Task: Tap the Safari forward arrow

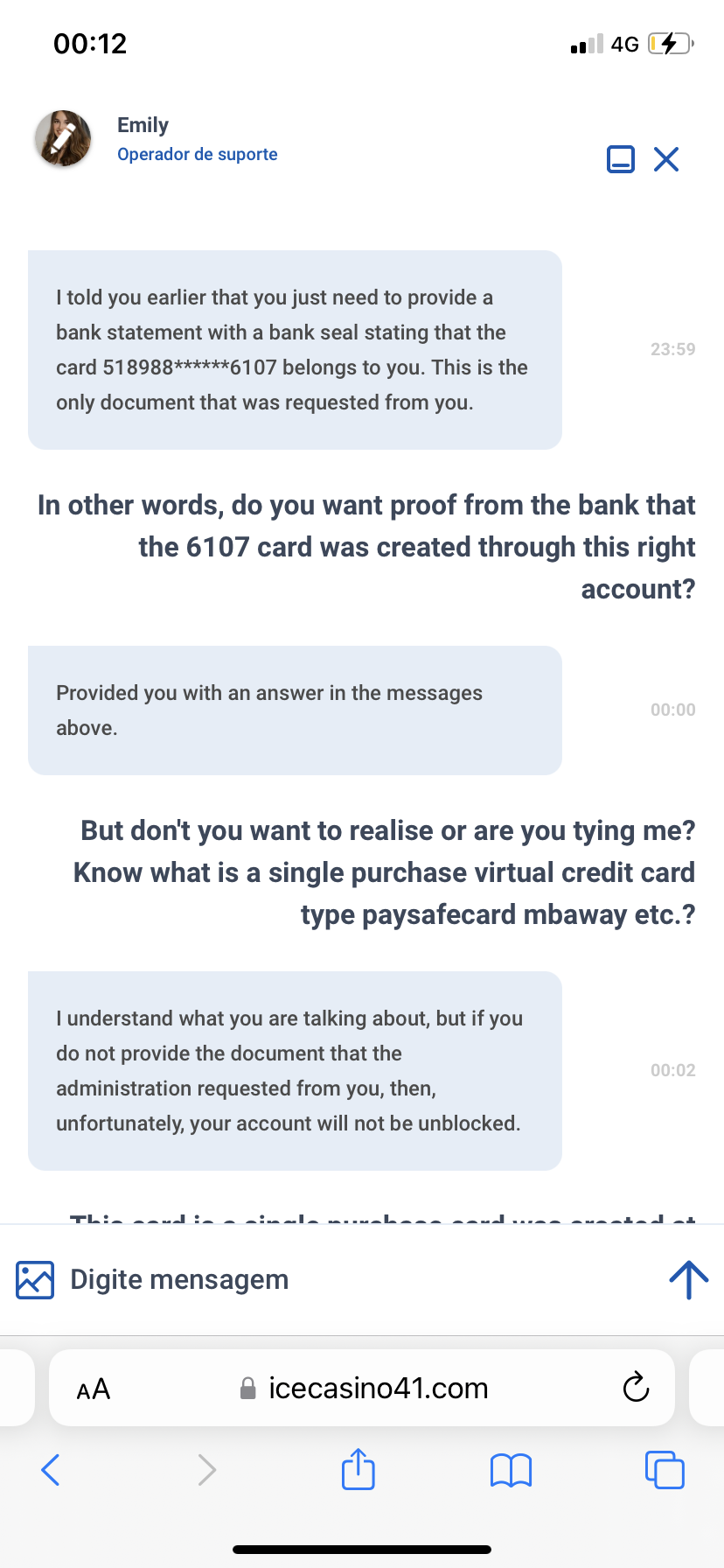Action: (206, 1470)
